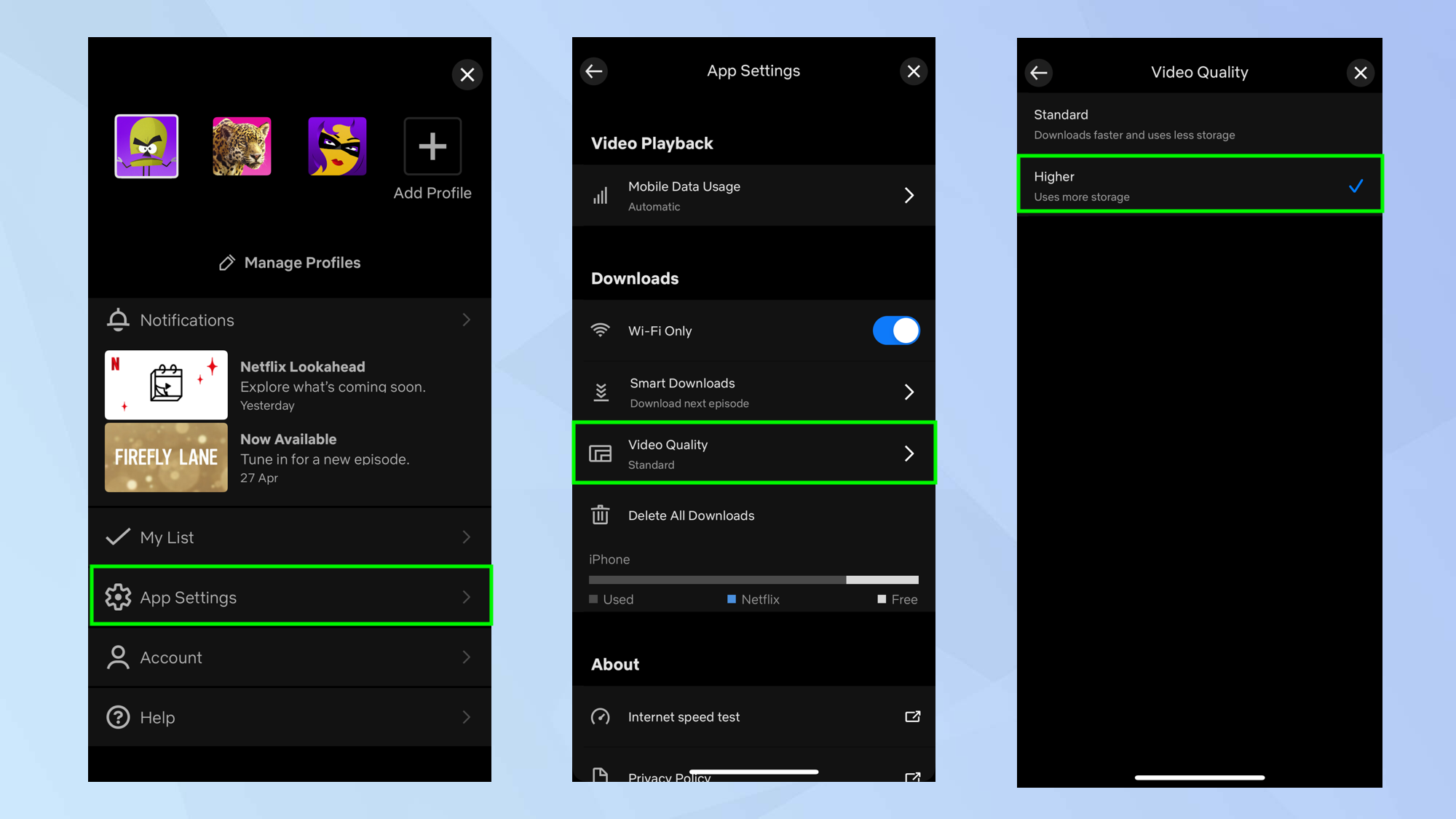Open Manage Profiles section

pyautogui.click(x=289, y=262)
